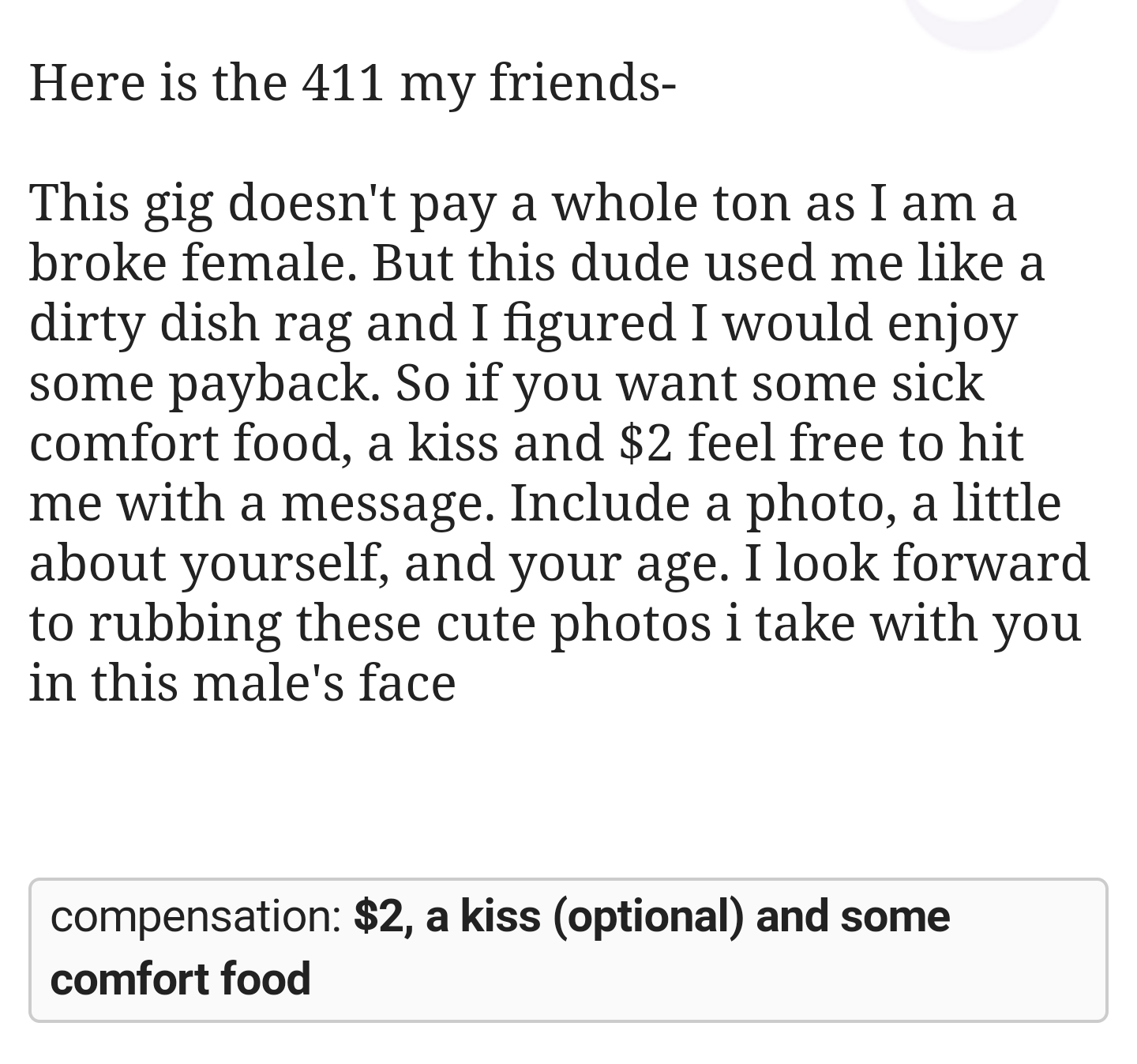Click the "Here is the 411 my friends-" heading

coord(352,82)
